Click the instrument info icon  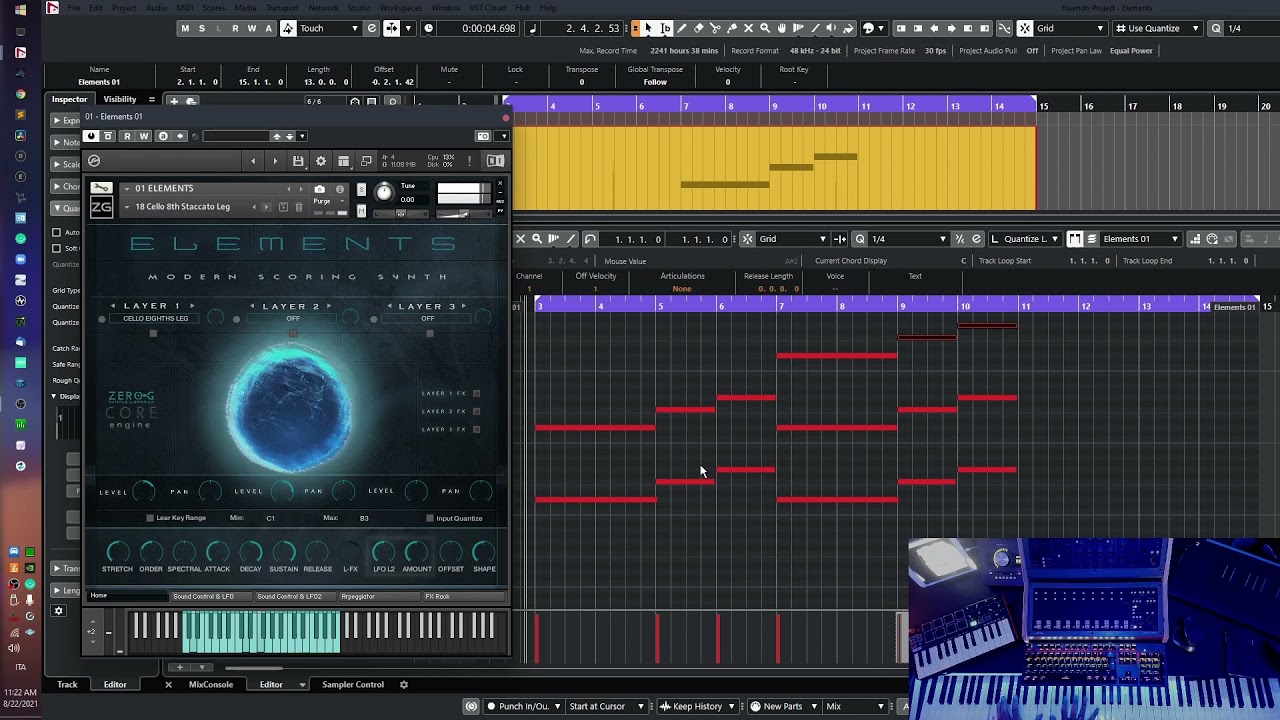point(340,189)
